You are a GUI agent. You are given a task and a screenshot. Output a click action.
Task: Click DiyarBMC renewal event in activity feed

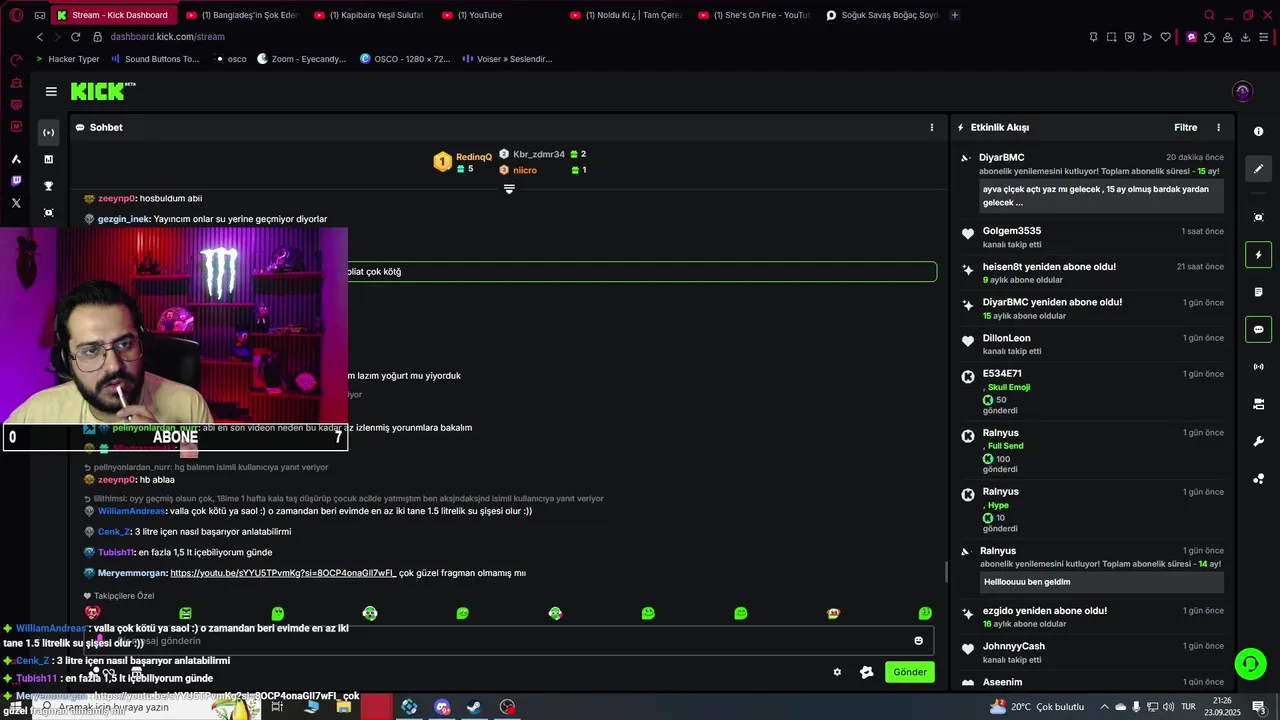pos(1091,181)
